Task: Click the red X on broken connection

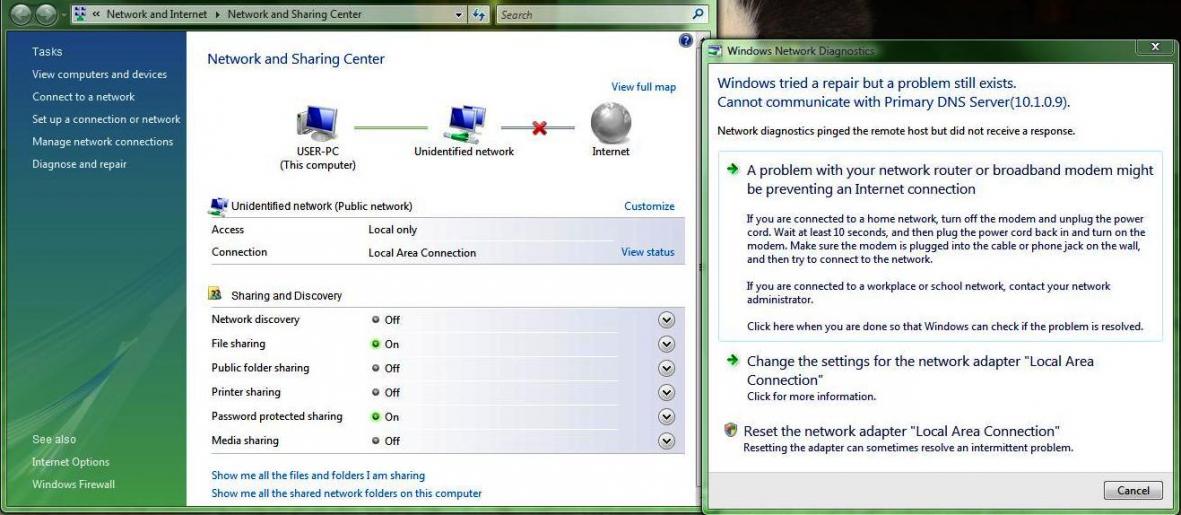Action: tap(539, 128)
